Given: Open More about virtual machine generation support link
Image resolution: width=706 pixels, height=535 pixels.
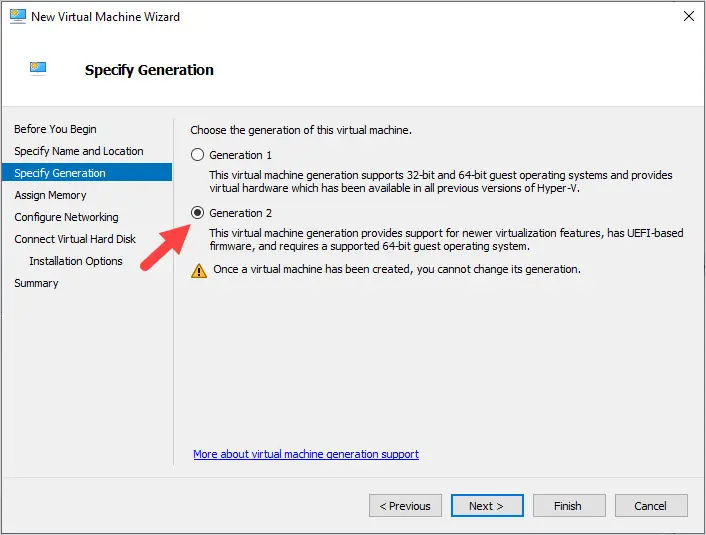Looking at the screenshot, I should [x=306, y=454].
